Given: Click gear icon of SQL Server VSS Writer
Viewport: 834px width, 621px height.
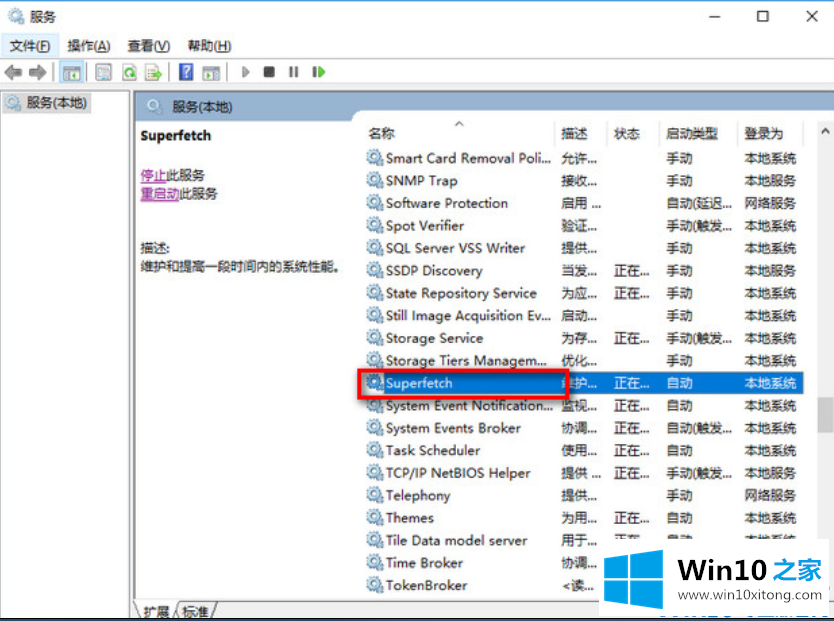Looking at the screenshot, I should click(x=374, y=248).
